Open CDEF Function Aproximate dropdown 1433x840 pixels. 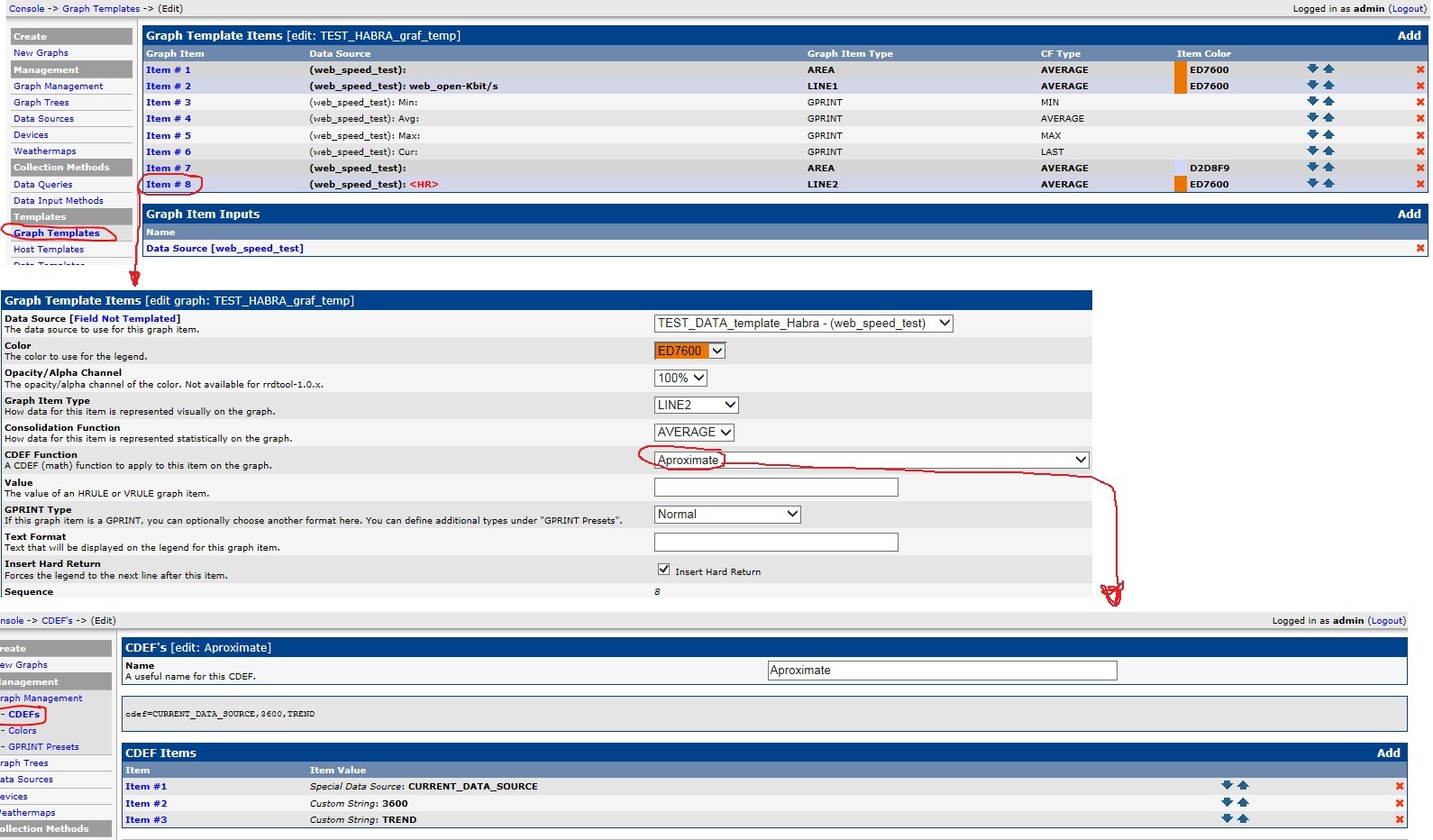tap(872, 460)
